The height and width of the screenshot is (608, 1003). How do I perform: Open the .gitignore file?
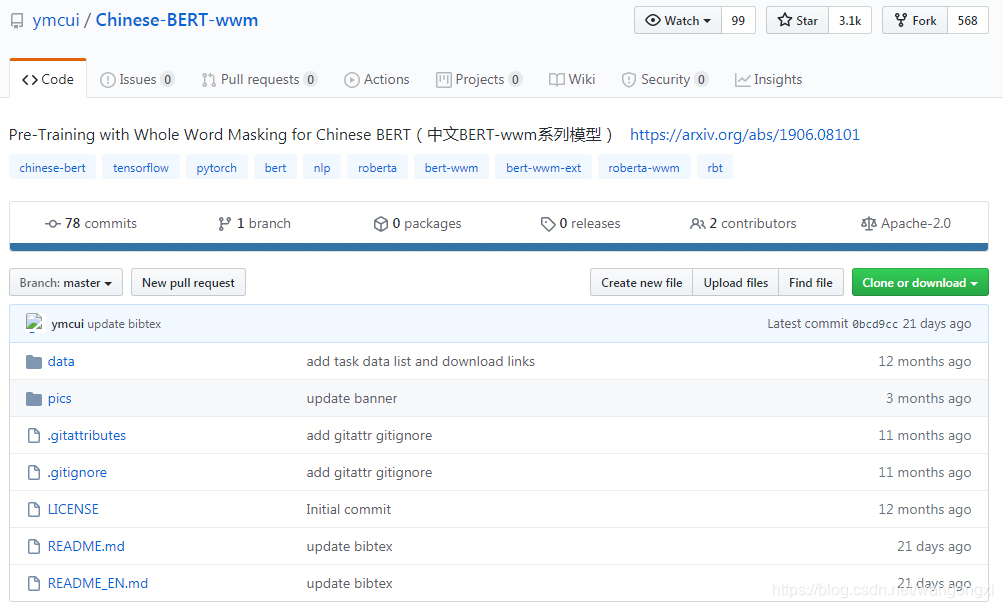coord(77,472)
